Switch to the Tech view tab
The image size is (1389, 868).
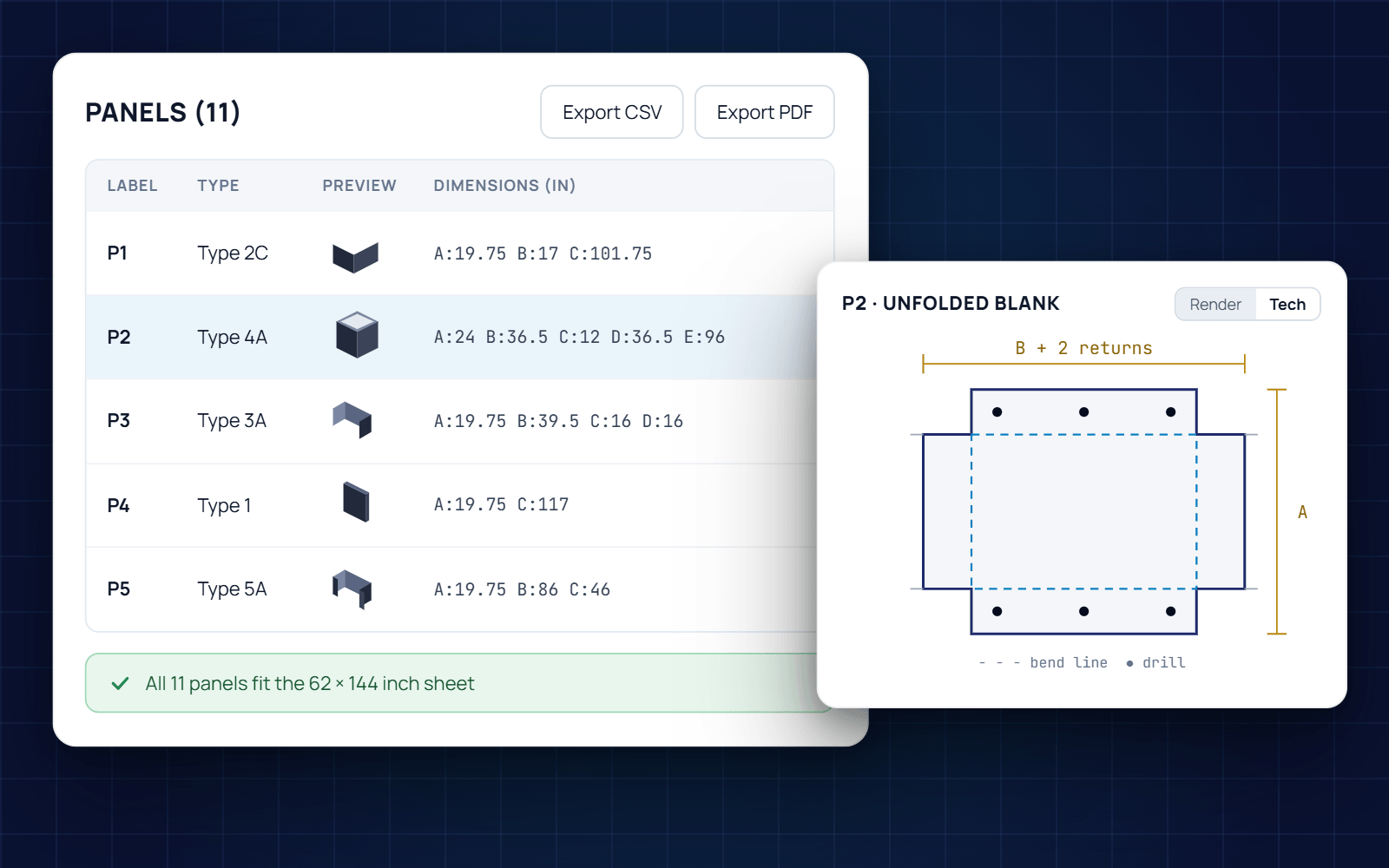click(x=1287, y=305)
